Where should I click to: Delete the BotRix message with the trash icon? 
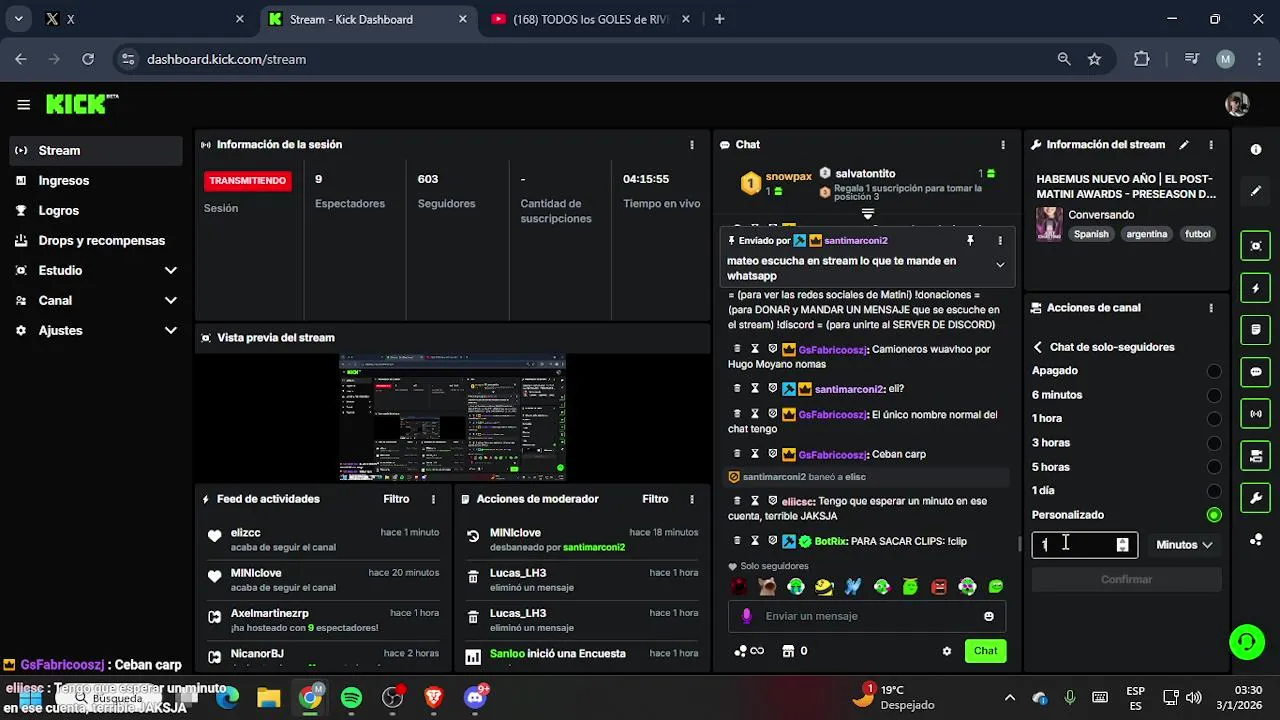coord(738,541)
